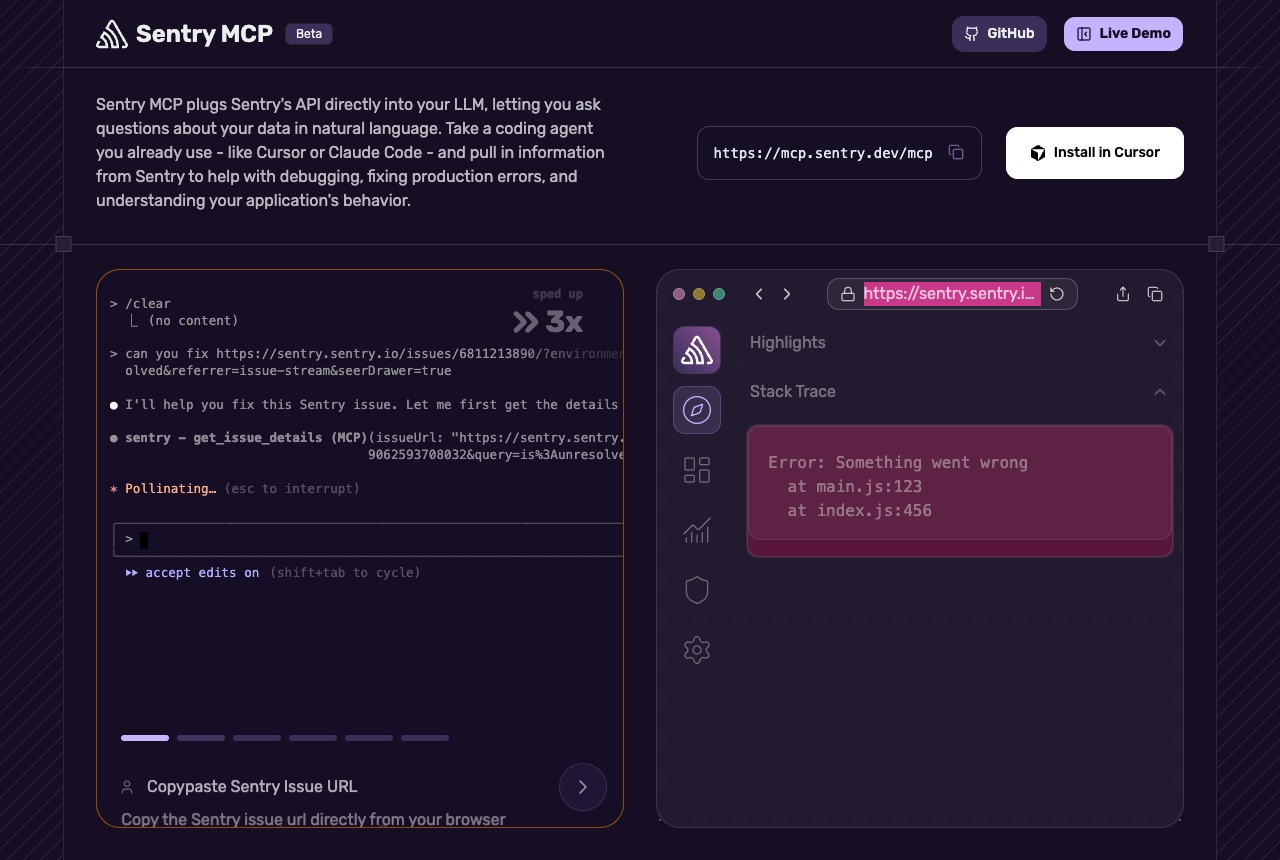Jump to the sixth demo step indicator
This screenshot has height=860, width=1280.
[x=425, y=738]
